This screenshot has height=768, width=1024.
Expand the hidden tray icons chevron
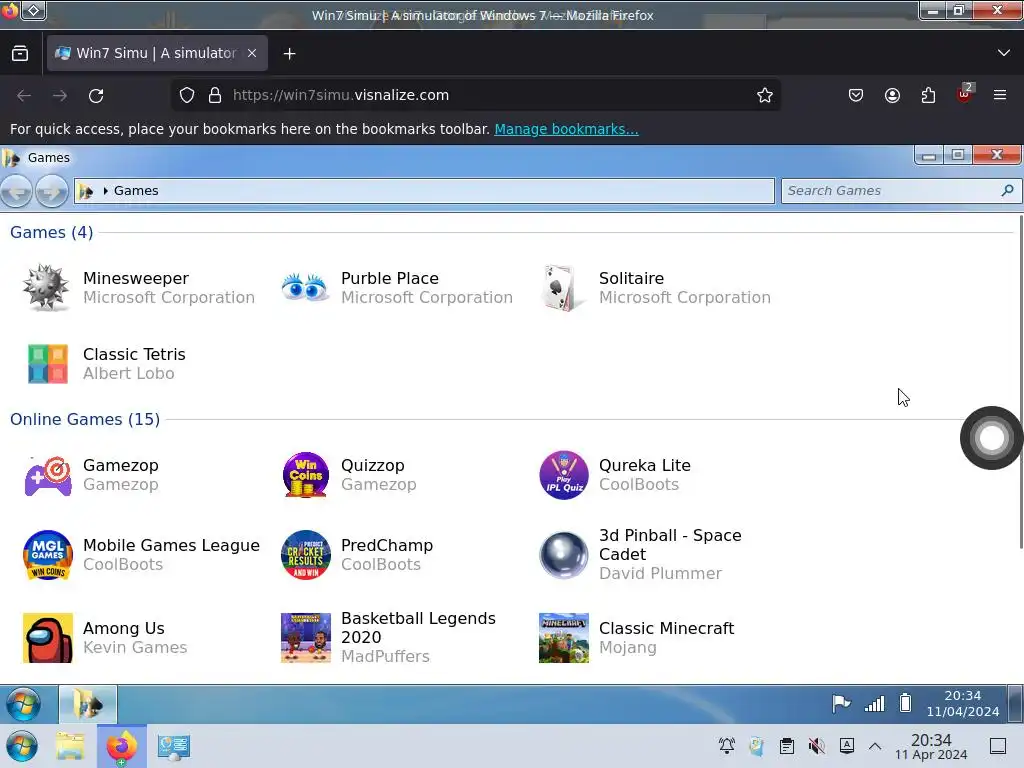(x=875, y=746)
